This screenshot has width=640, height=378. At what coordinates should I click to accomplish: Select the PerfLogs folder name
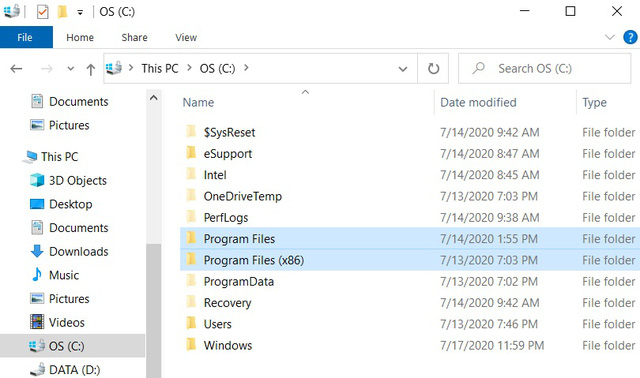point(226,218)
